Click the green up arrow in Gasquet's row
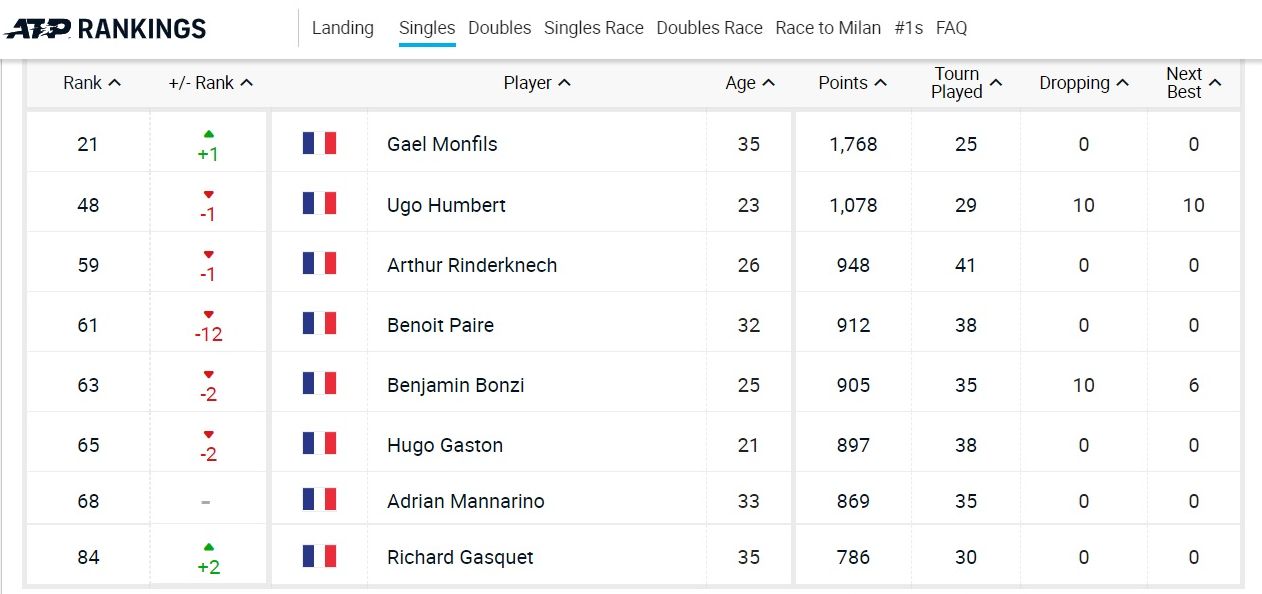The height and width of the screenshot is (594, 1262). click(x=208, y=547)
